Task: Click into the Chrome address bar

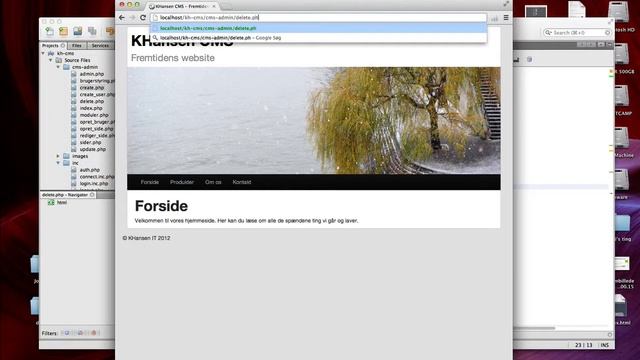Action: coord(318,18)
